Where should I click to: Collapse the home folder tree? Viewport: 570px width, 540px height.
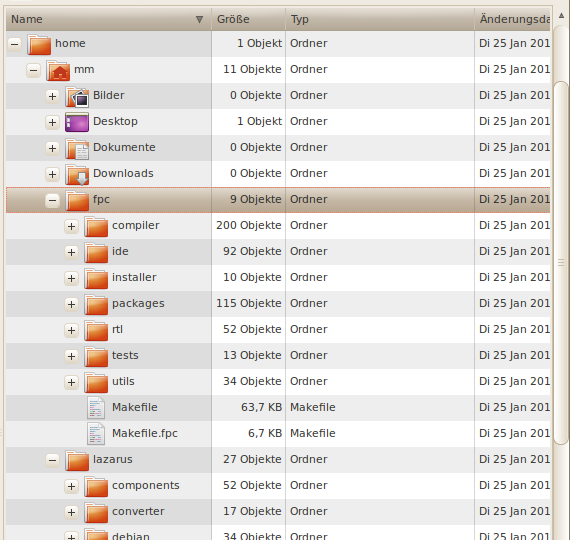[x=15, y=44]
